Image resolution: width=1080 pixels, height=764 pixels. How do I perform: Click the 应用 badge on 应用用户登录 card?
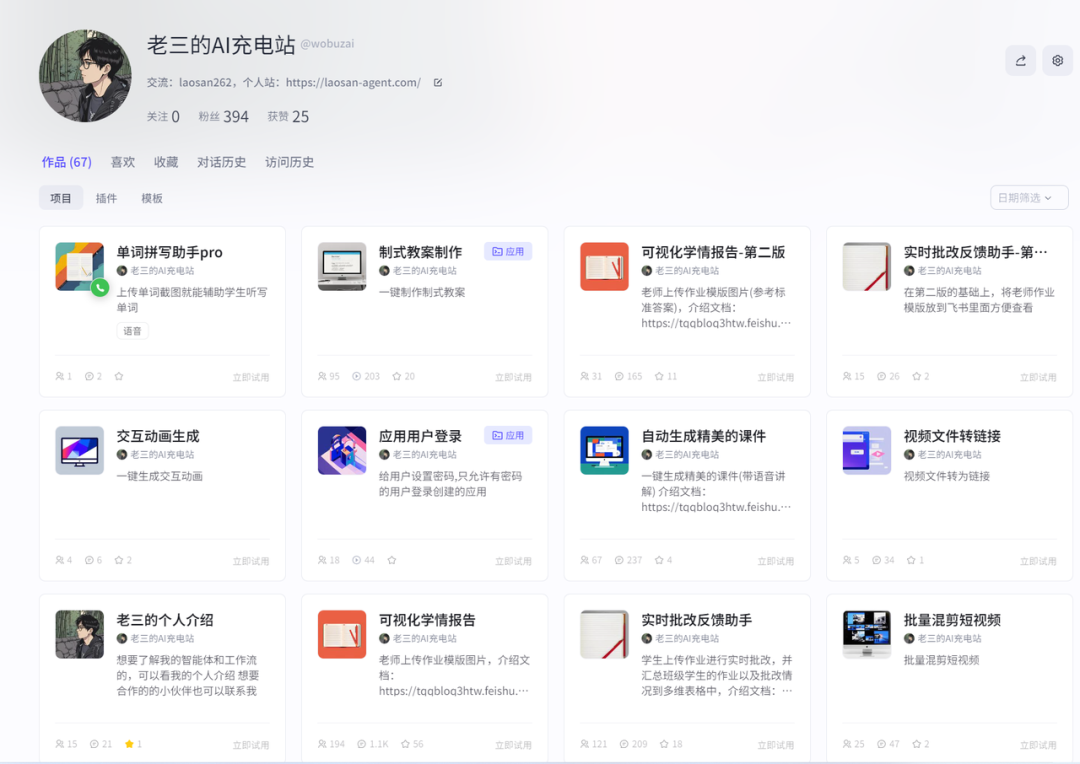coord(508,435)
